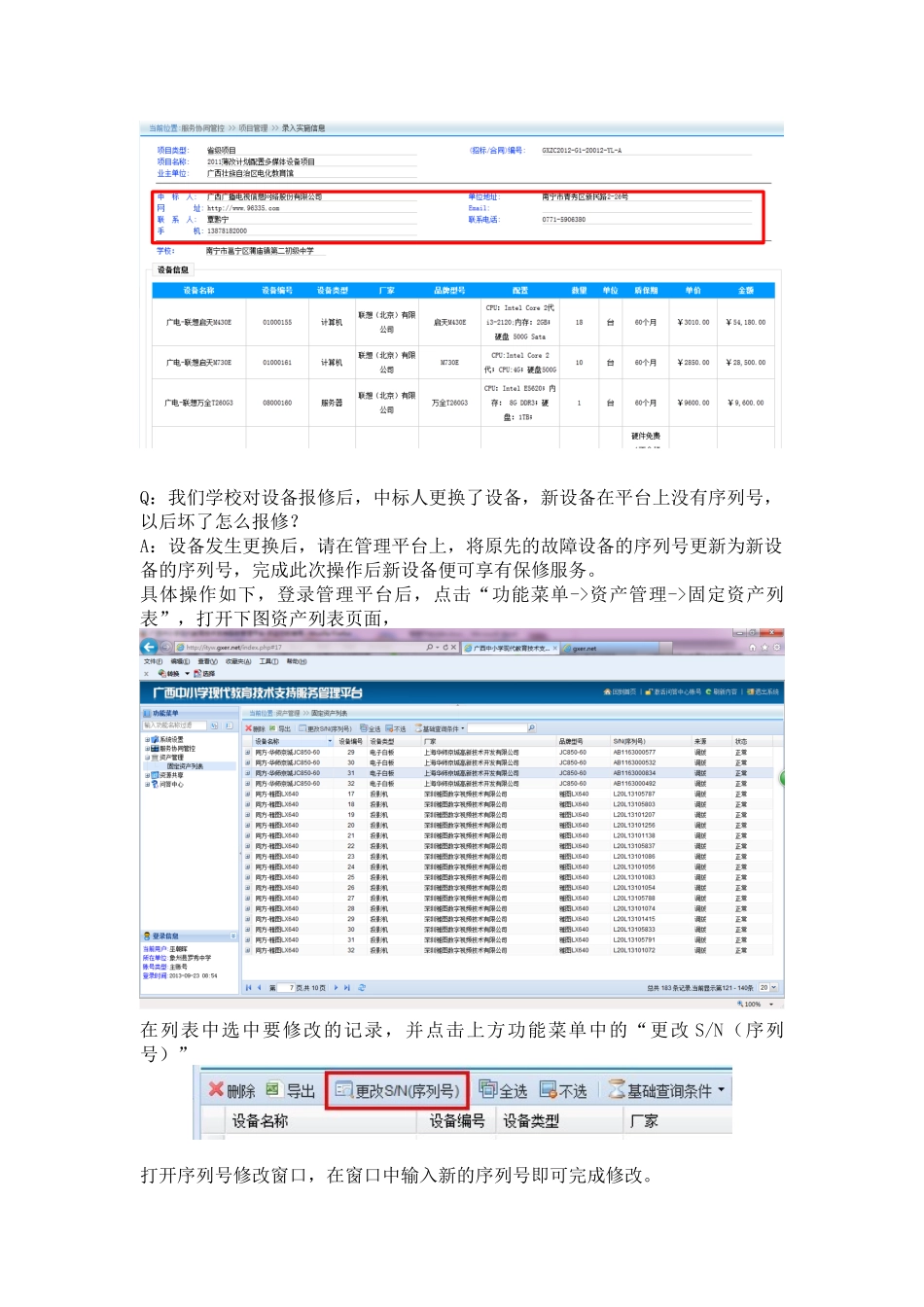This screenshot has width=924, height=1307.
Task: Go to previous page of asset list
Action: pyautogui.click(x=260, y=987)
